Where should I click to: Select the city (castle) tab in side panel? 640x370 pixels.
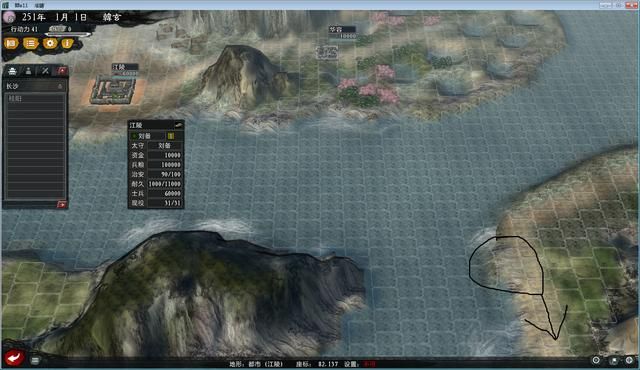(x=12, y=71)
